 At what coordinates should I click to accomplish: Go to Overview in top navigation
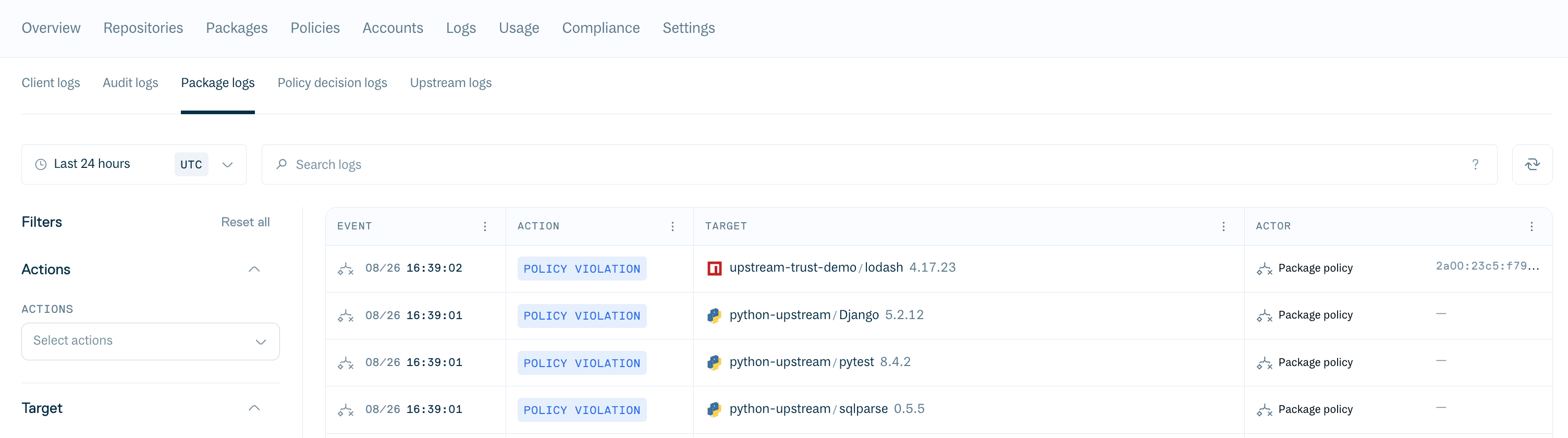[51, 28]
